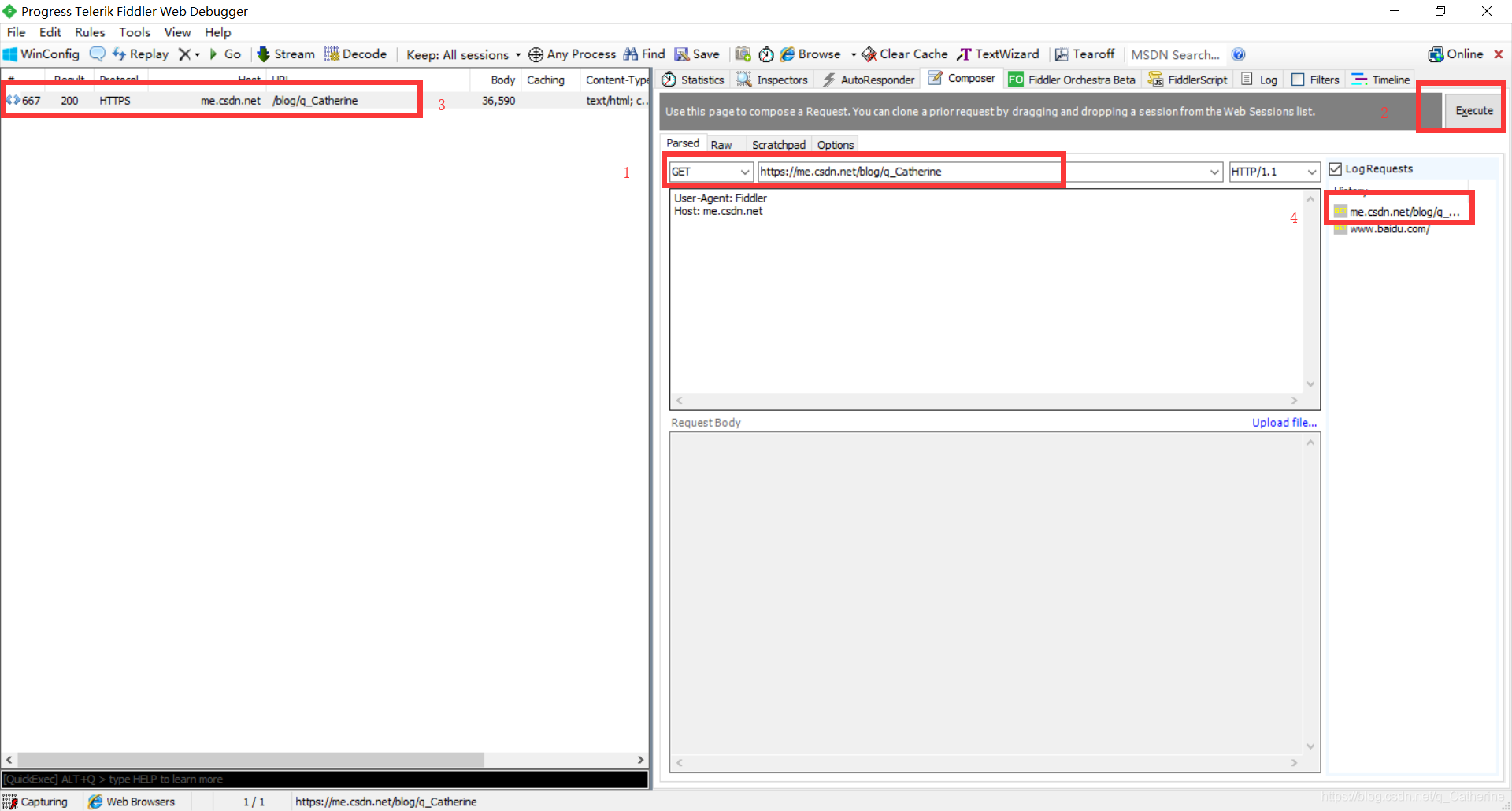Click the Upload file link
Image resolution: width=1512 pixels, height=811 pixels.
pos(1284,422)
